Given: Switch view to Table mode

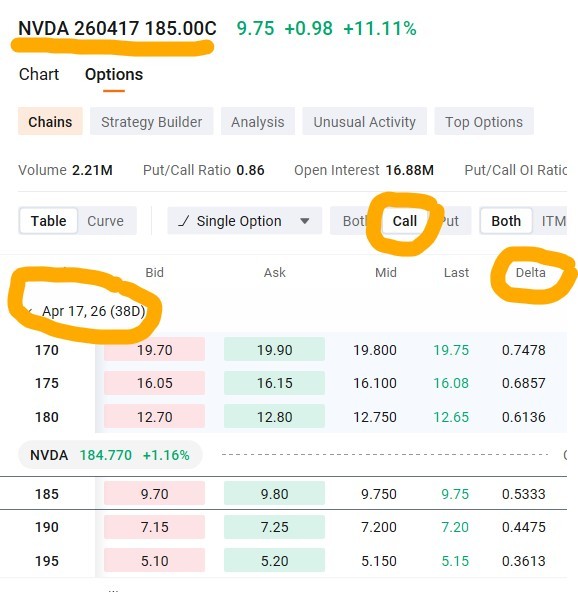Looking at the screenshot, I should coord(48,221).
